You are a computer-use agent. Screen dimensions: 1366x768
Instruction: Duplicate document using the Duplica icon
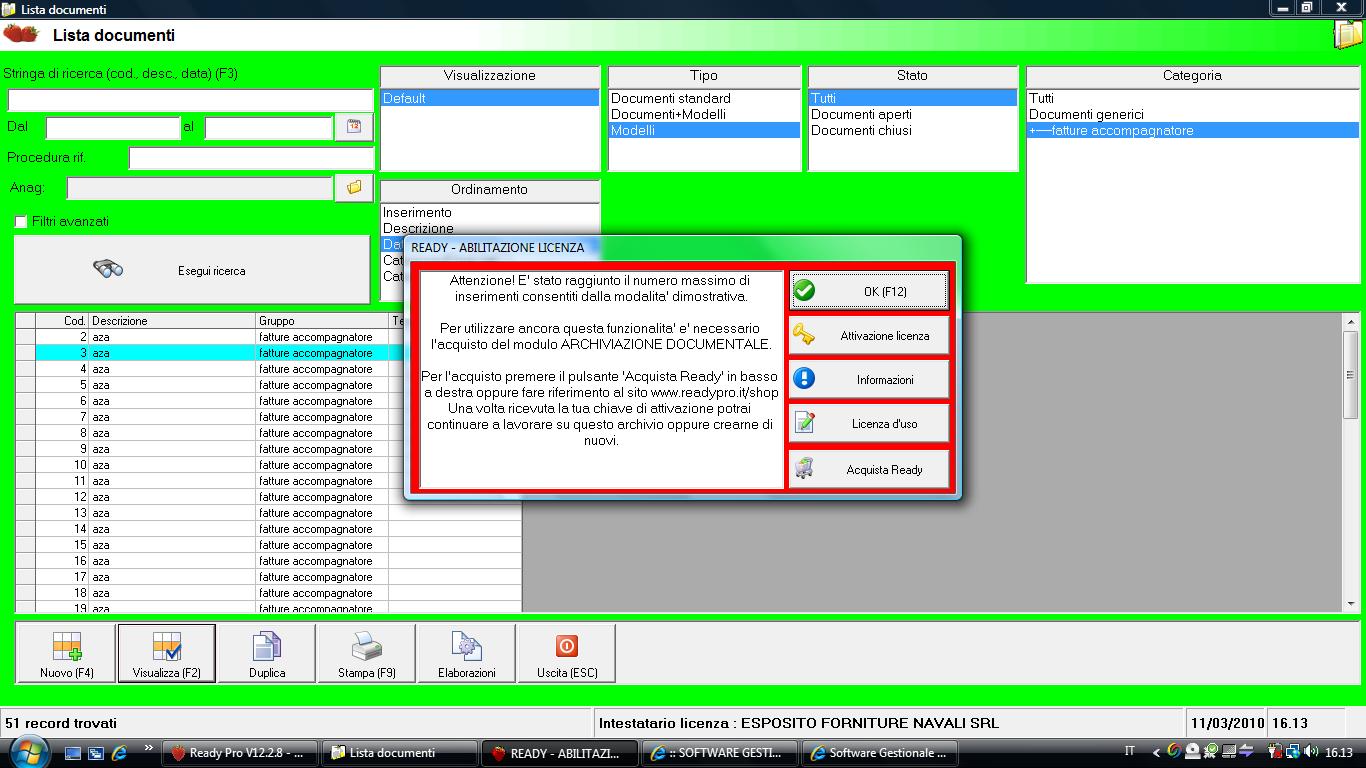267,654
